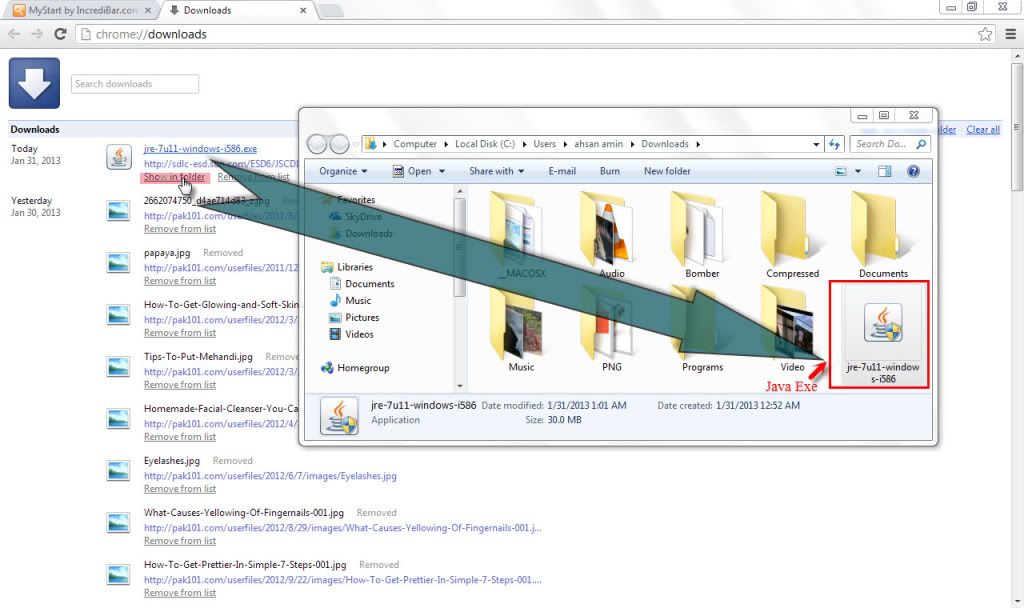Image resolution: width=1024 pixels, height=608 pixels.
Task: Open new tab button
Action: click(330, 10)
